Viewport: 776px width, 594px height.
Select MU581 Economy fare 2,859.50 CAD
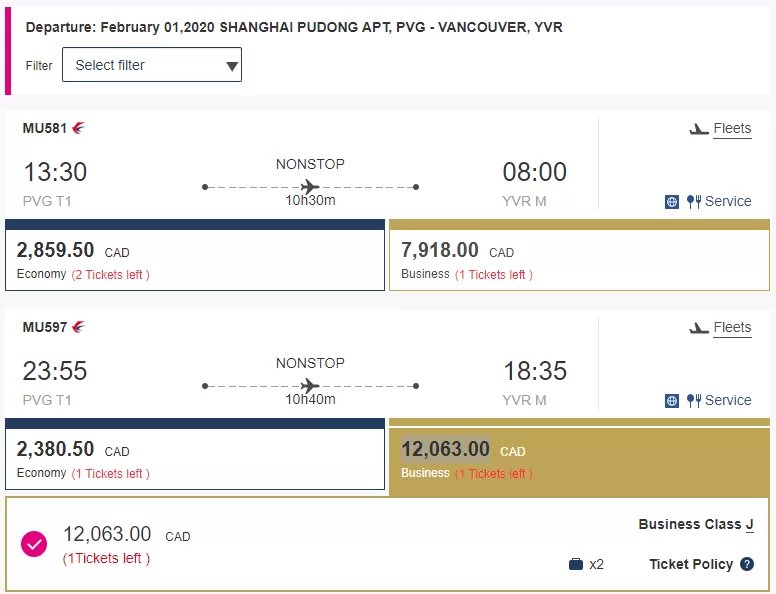pyautogui.click(x=195, y=255)
